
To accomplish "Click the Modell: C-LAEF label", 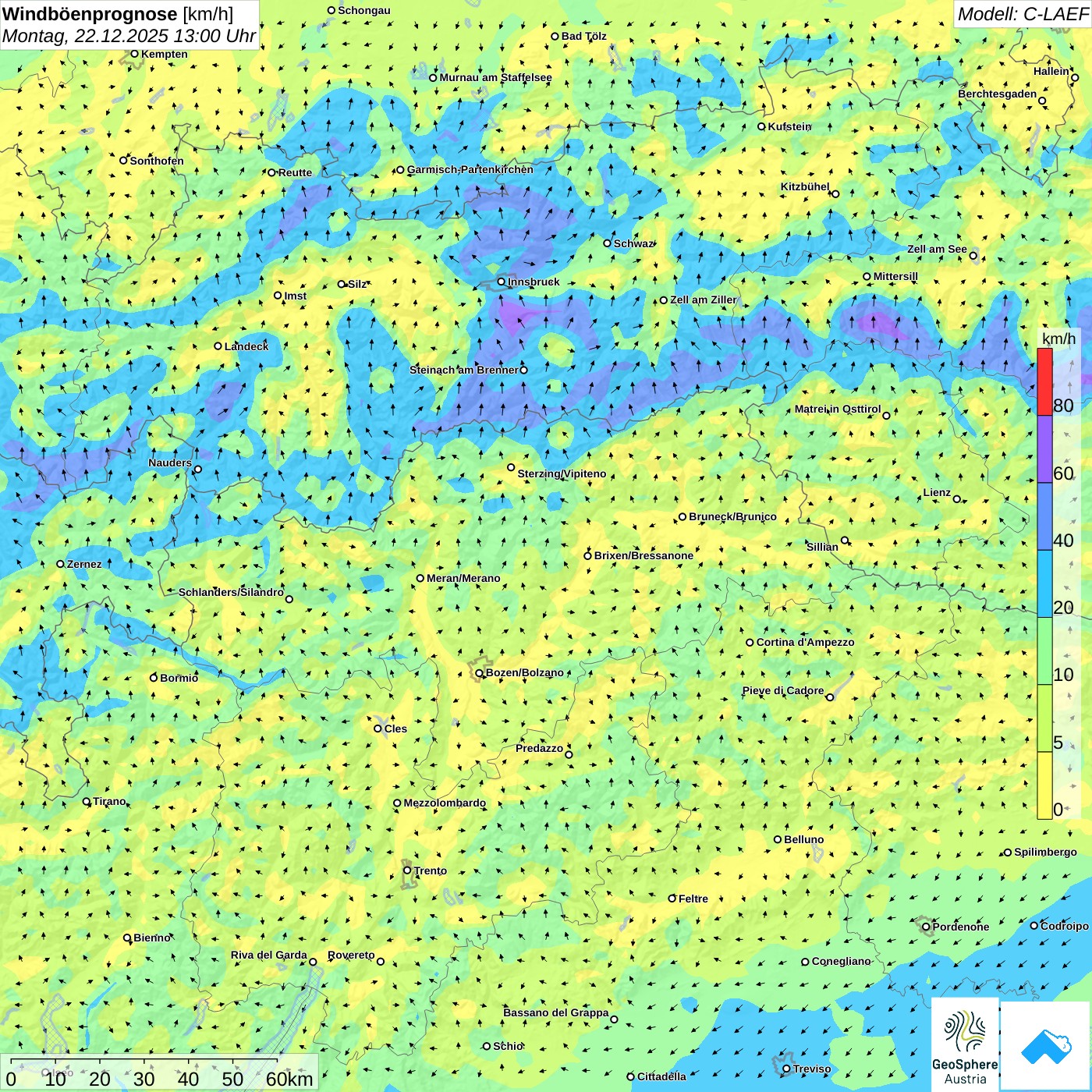I will pos(1023,14).
